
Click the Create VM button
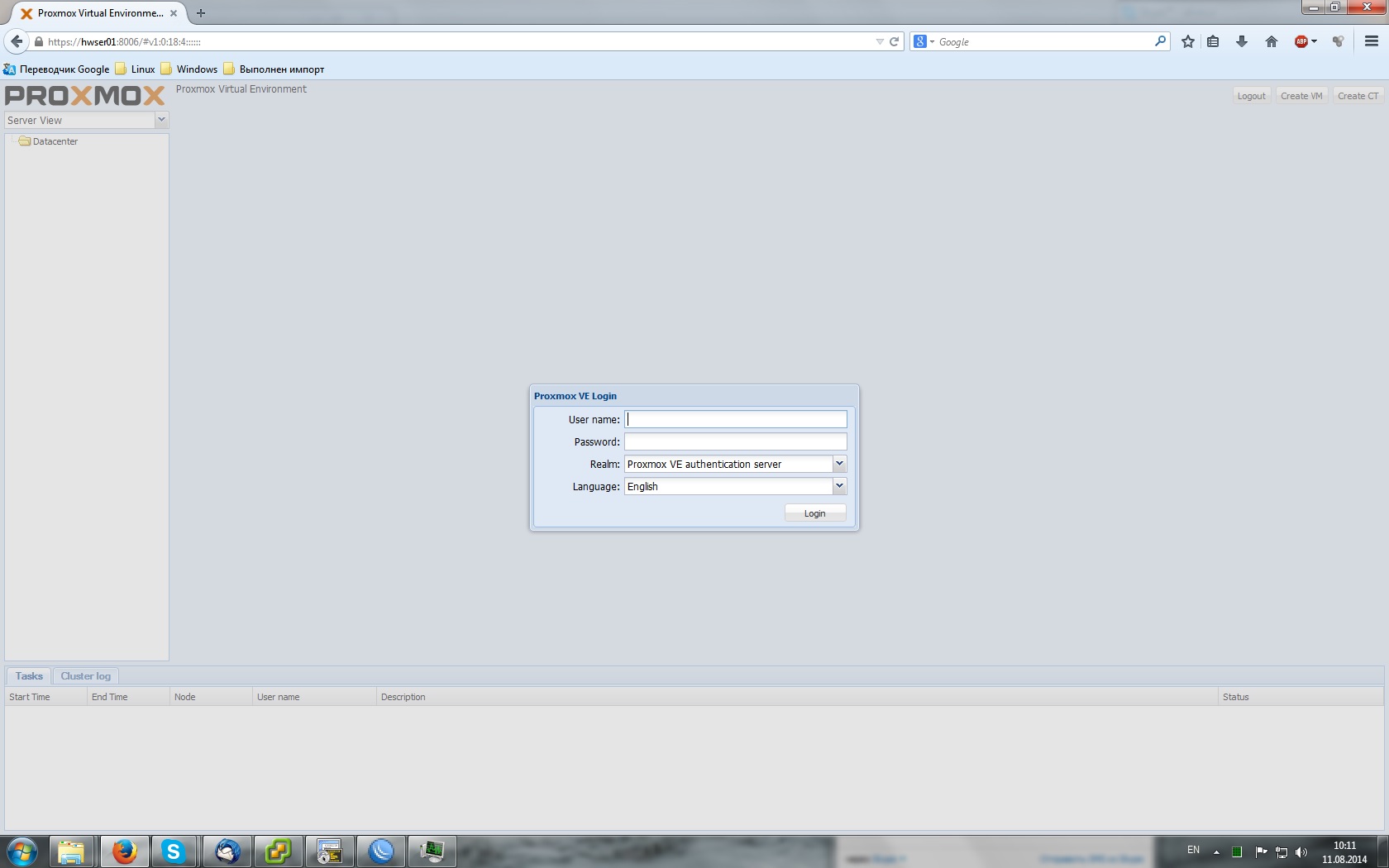pyautogui.click(x=1301, y=96)
